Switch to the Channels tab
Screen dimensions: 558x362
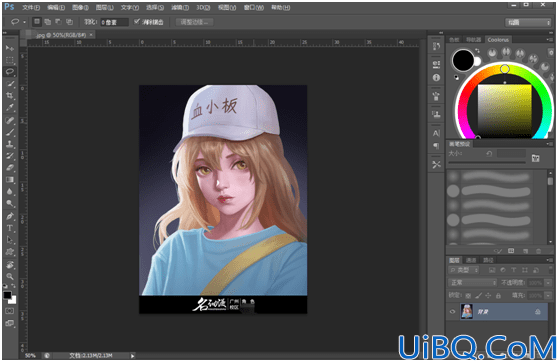tap(471, 260)
